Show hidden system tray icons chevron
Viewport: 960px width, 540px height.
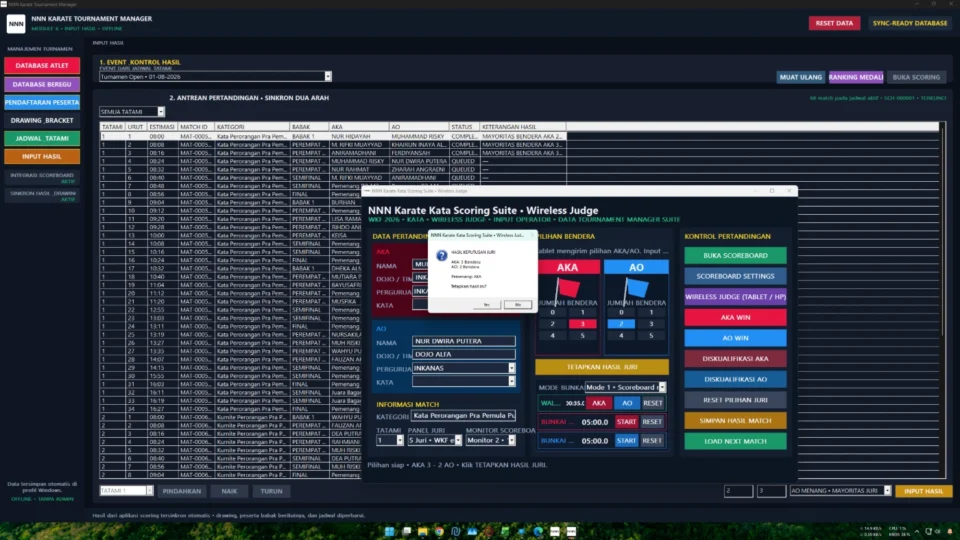tap(917, 531)
